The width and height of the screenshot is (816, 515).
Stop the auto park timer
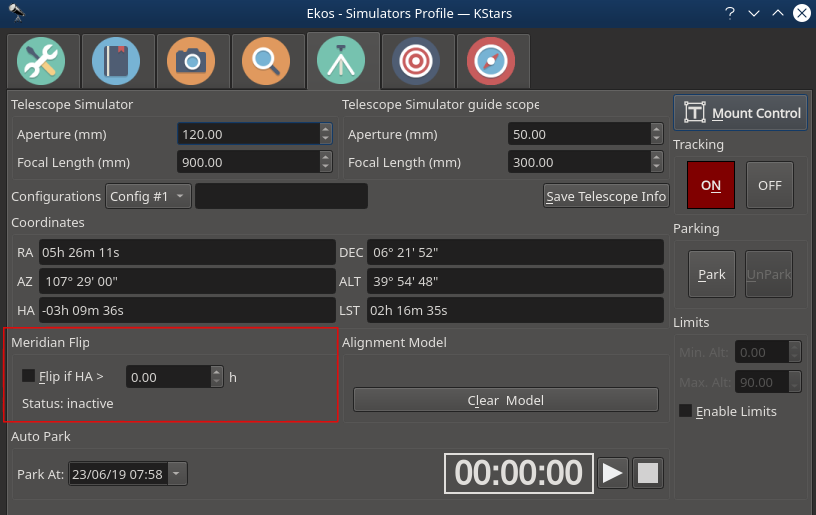click(x=648, y=473)
